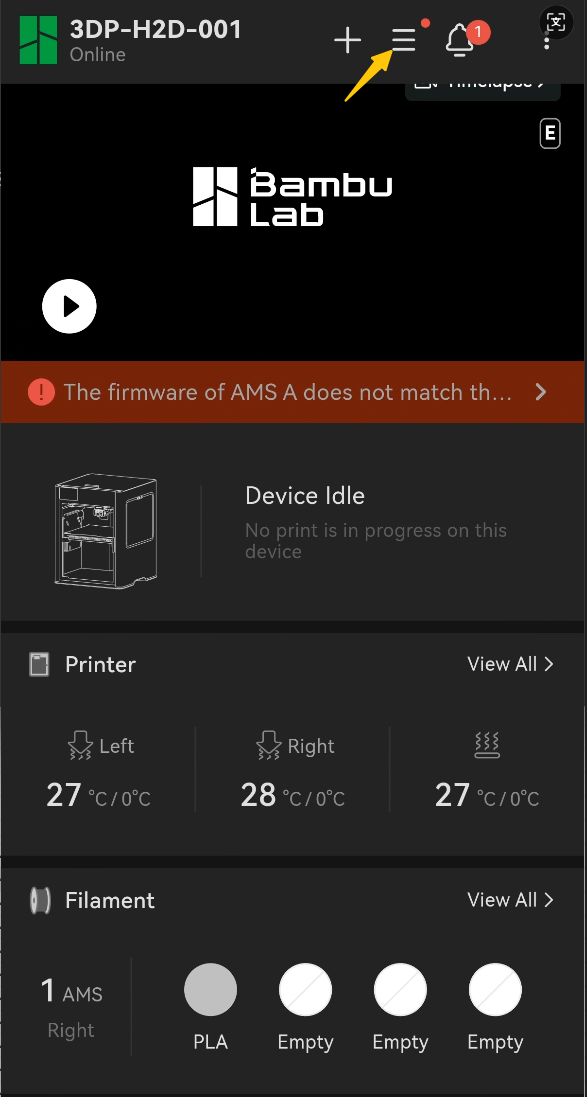Open the three-dot more options menu
587x1097 pixels.
546,41
